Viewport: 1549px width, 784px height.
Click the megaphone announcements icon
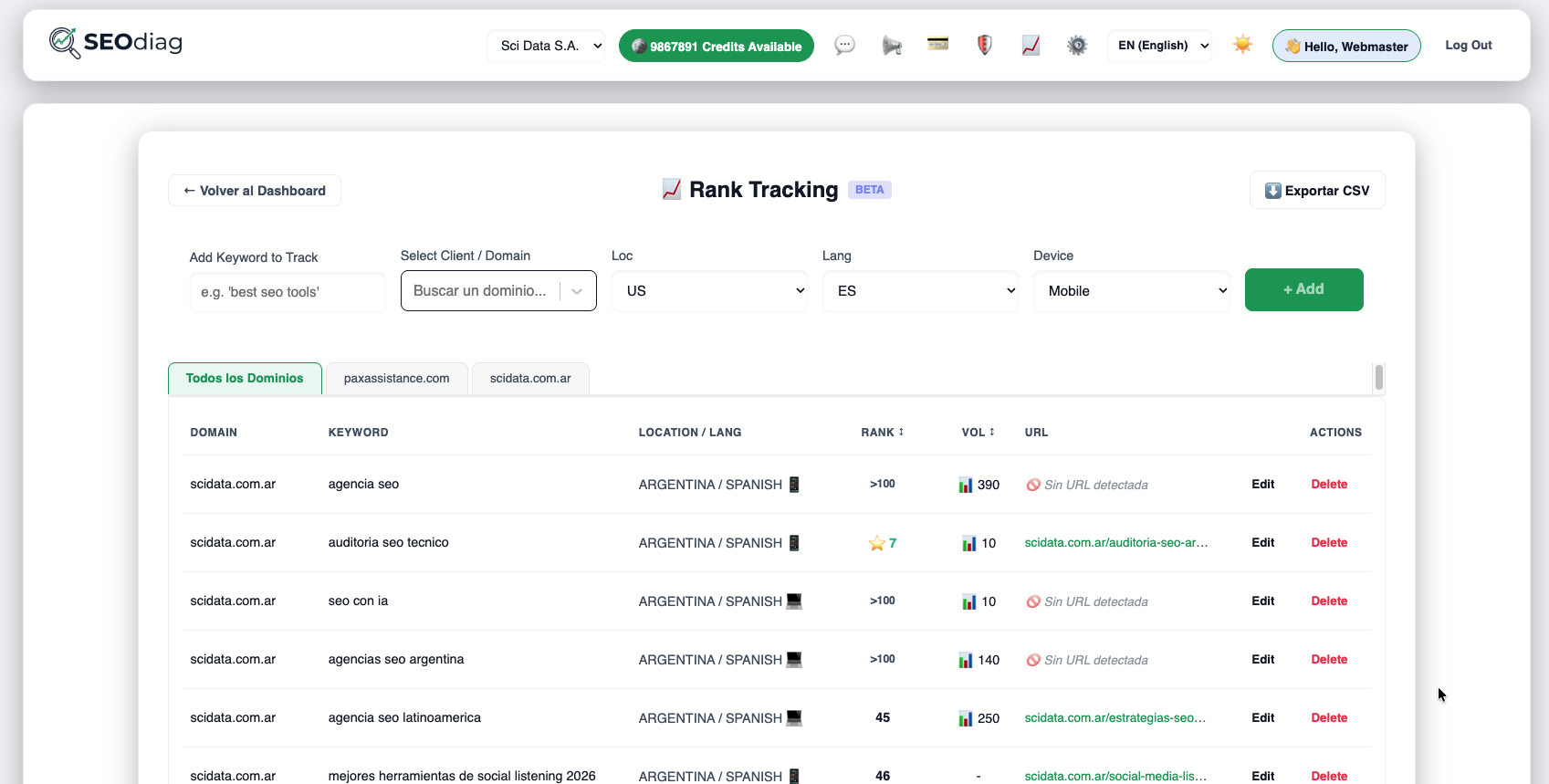[892, 45]
